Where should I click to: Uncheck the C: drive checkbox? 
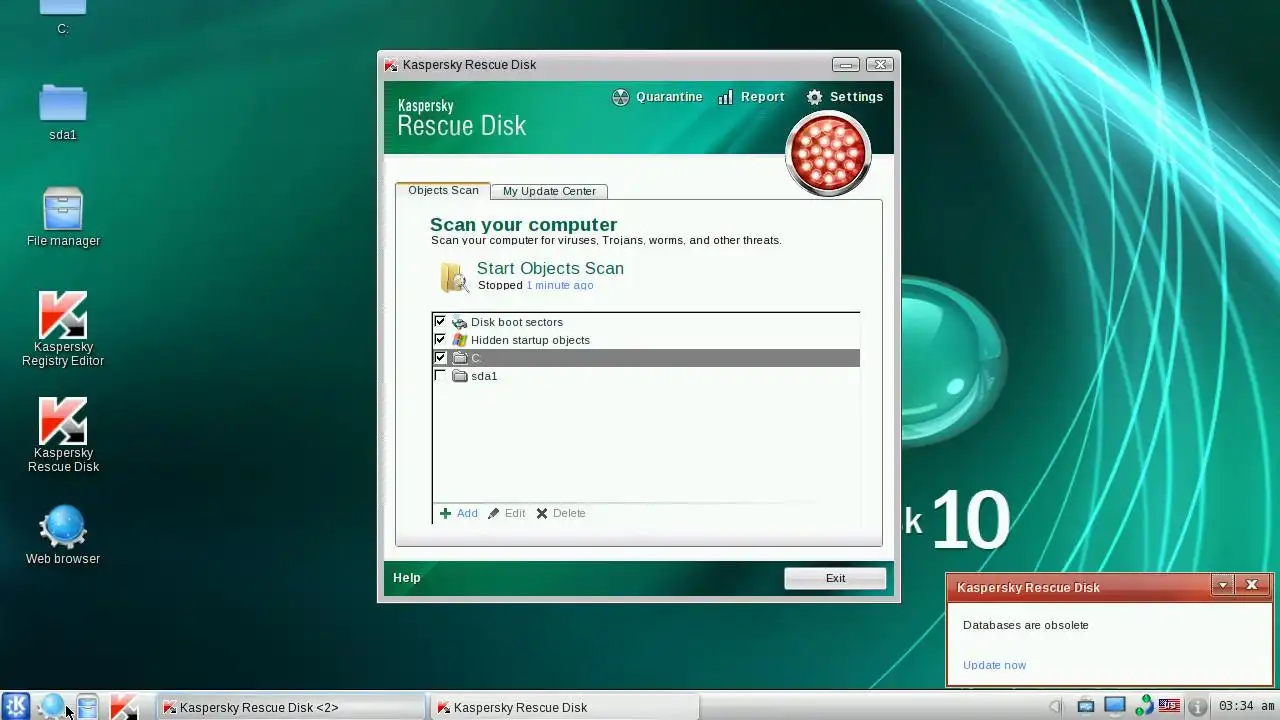tap(440, 358)
